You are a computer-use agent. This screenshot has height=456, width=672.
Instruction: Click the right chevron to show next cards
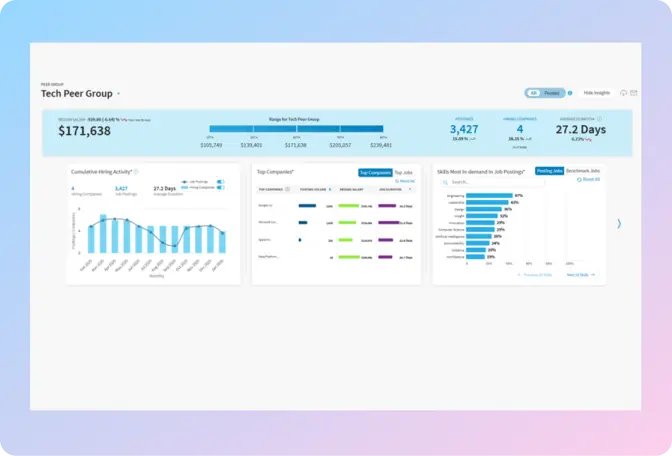tap(619, 223)
